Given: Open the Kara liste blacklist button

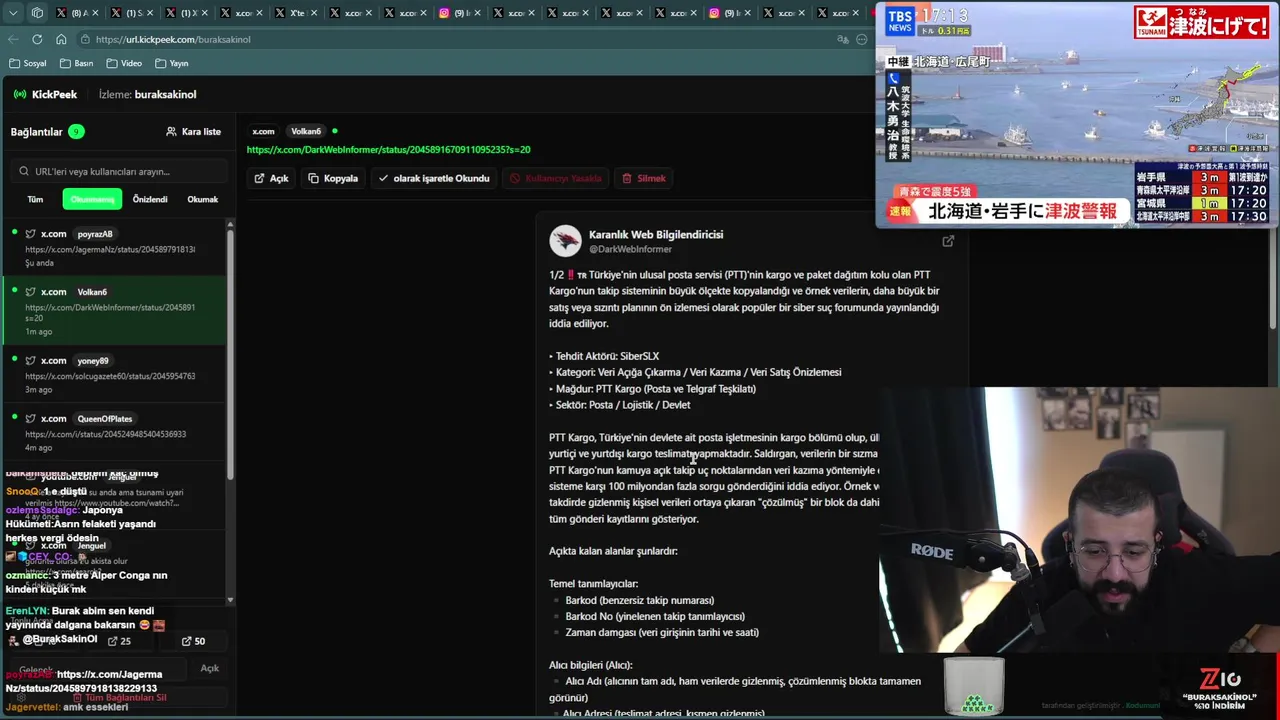Looking at the screenshot, I should click(193, 131).
